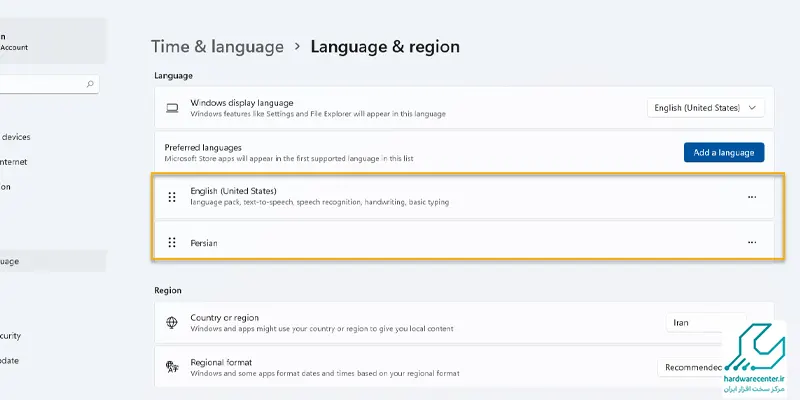
Task: Select the English (United States) language row
Action: point(464,197)
